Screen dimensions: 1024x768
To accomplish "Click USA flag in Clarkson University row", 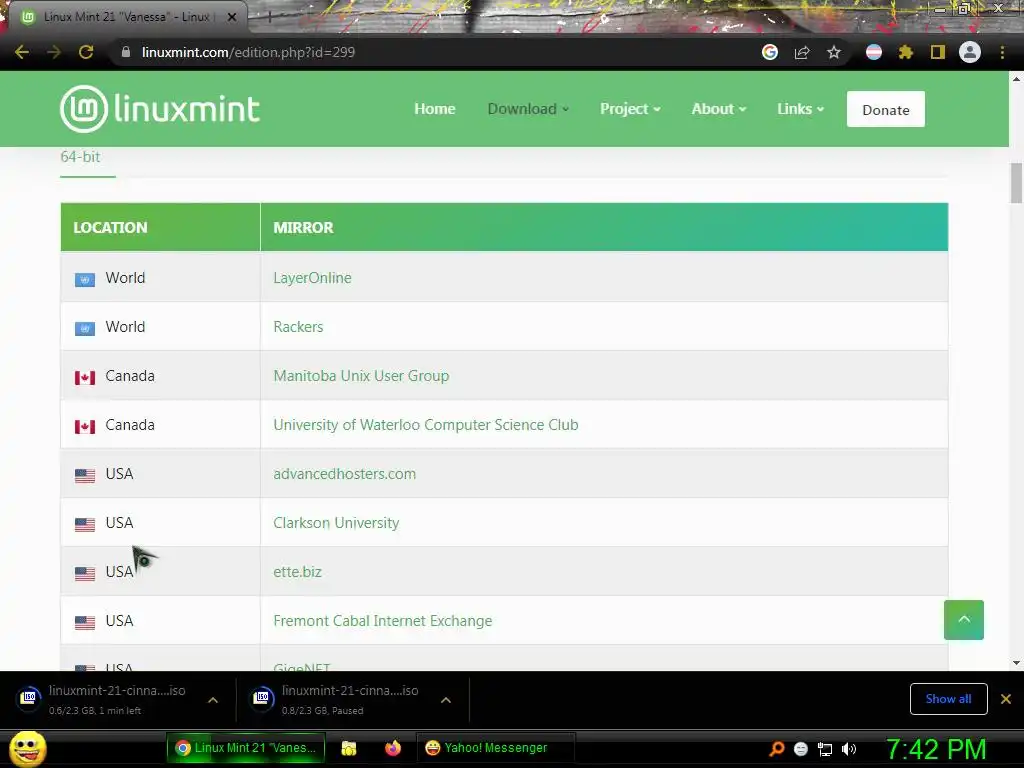I will [85, 525].
